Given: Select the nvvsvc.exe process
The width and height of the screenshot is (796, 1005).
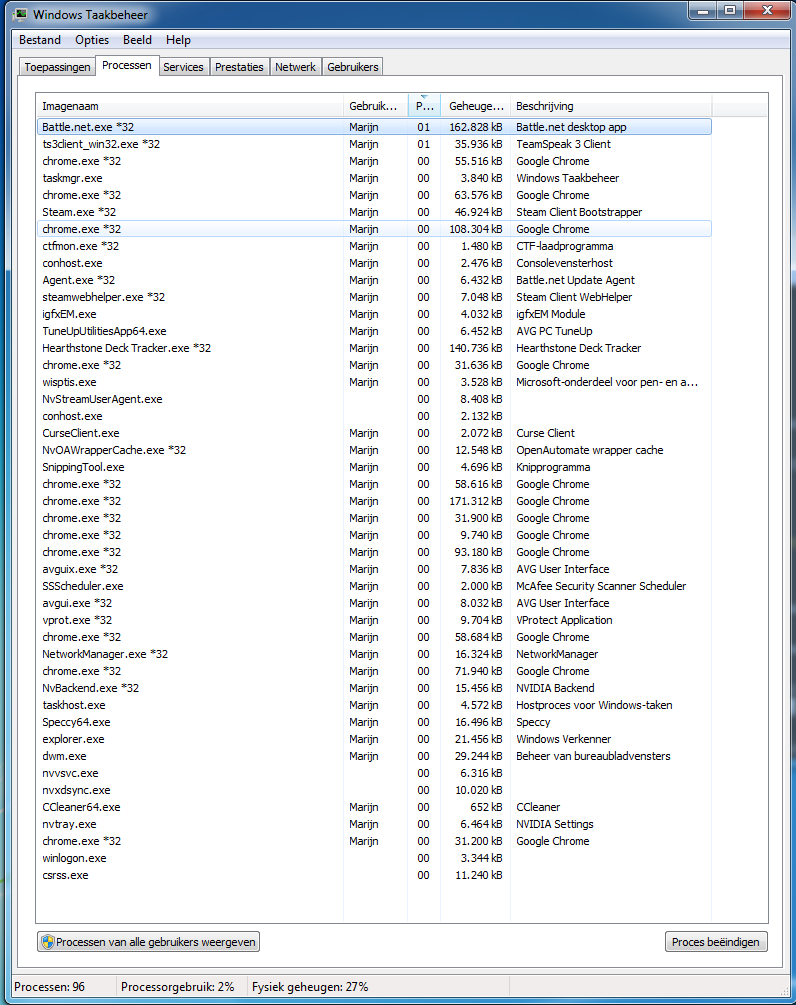Looking at the screenshot, I should coord(374,773).
